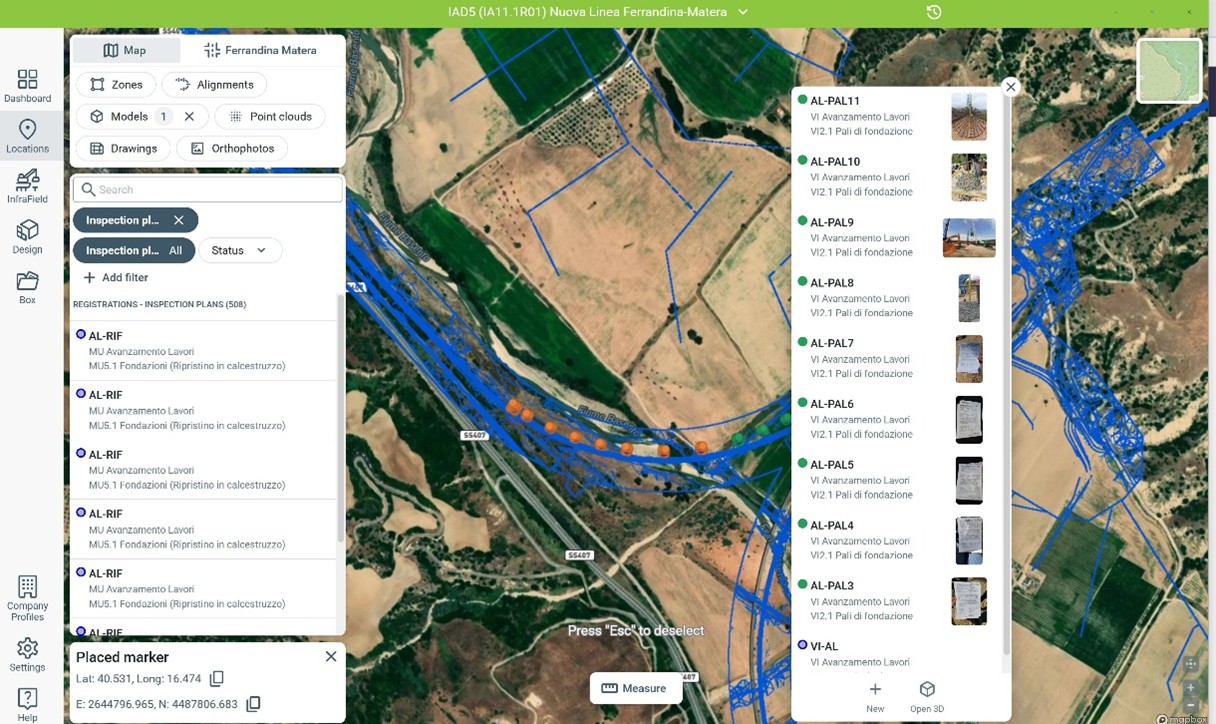Click the history clock icon in header
1216x724 pixels.
coord(934,12)
